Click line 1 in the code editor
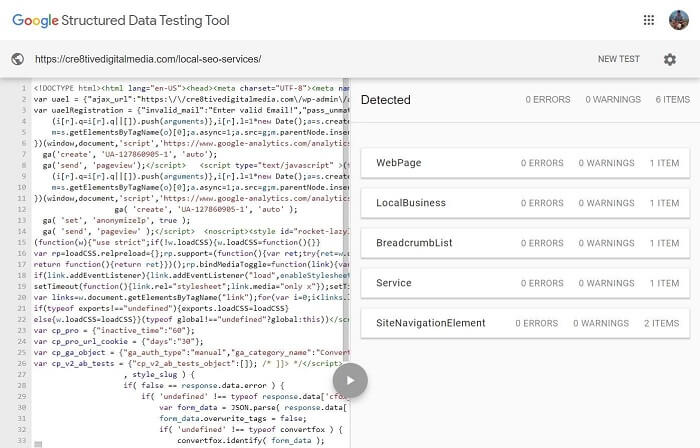 tap(180, 87)
